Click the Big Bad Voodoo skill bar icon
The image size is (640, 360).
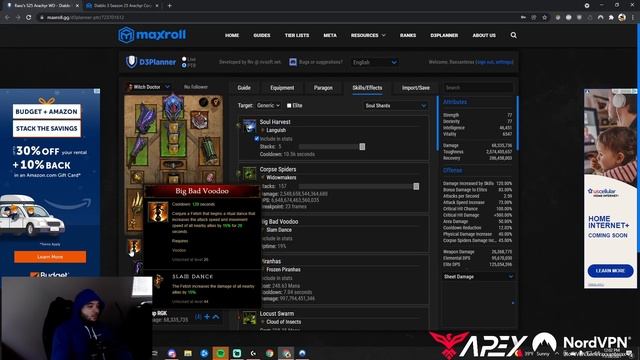[134, 247]
